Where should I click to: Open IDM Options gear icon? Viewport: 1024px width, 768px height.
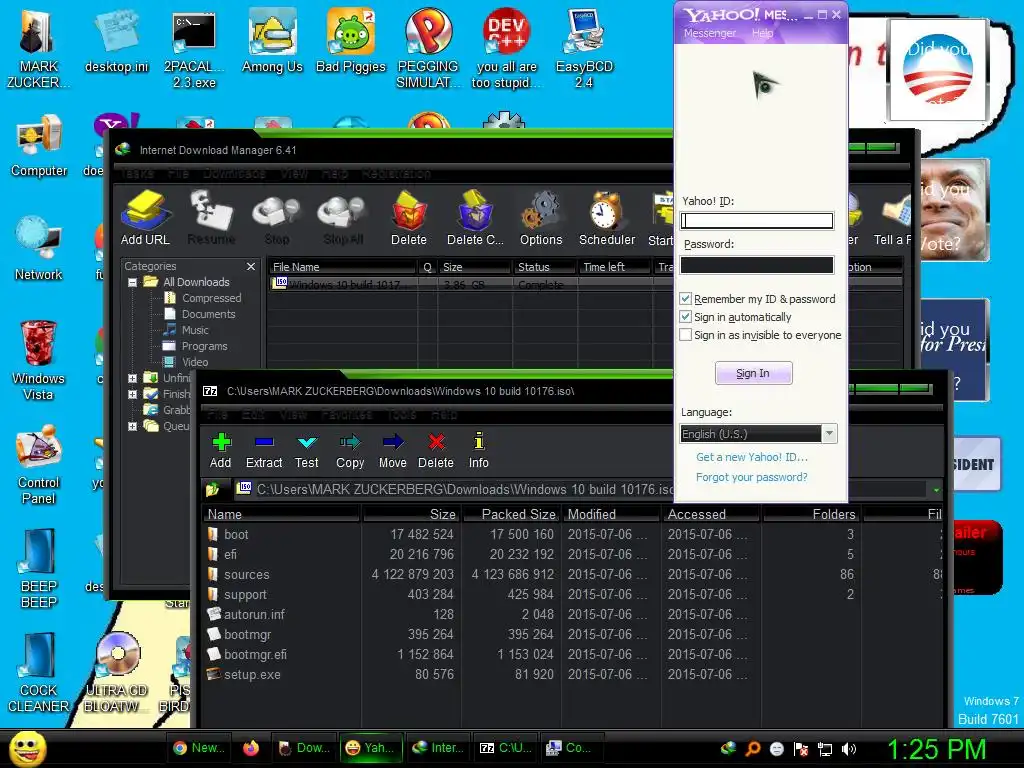(x=541, y=210)
